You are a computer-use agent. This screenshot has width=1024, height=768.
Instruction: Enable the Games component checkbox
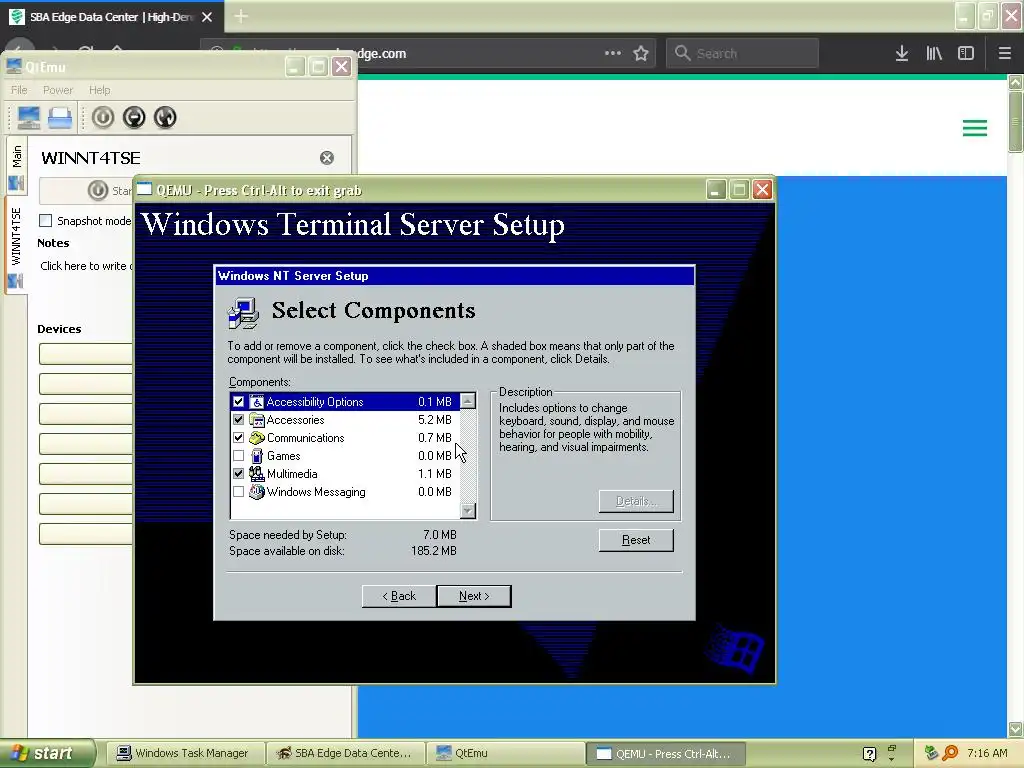click(238, 456)
